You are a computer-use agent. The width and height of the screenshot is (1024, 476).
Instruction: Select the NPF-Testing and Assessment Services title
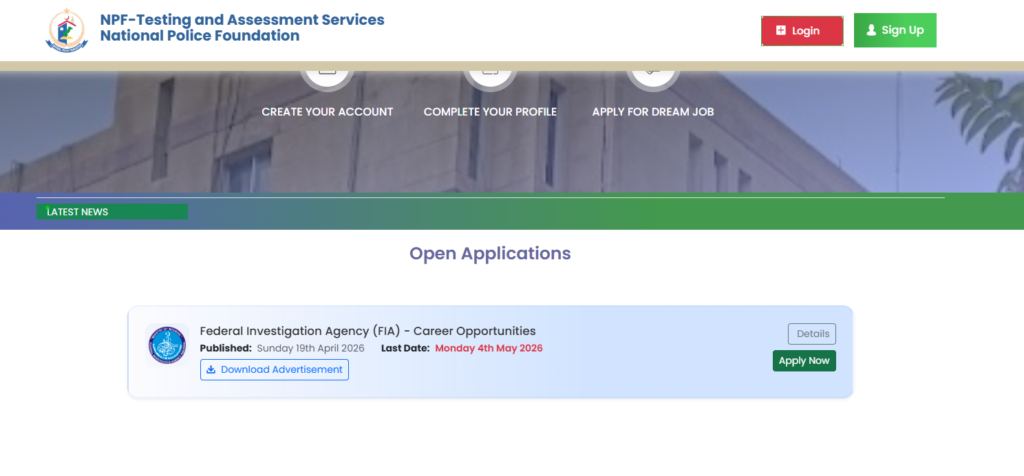pyautogui.click(x=241, y=20)
